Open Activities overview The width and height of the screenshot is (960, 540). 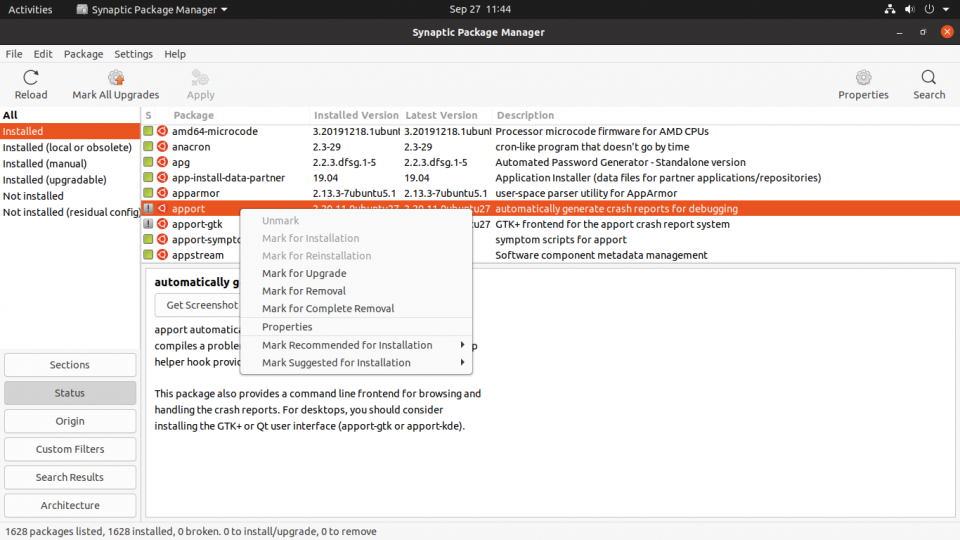(30, 9)
